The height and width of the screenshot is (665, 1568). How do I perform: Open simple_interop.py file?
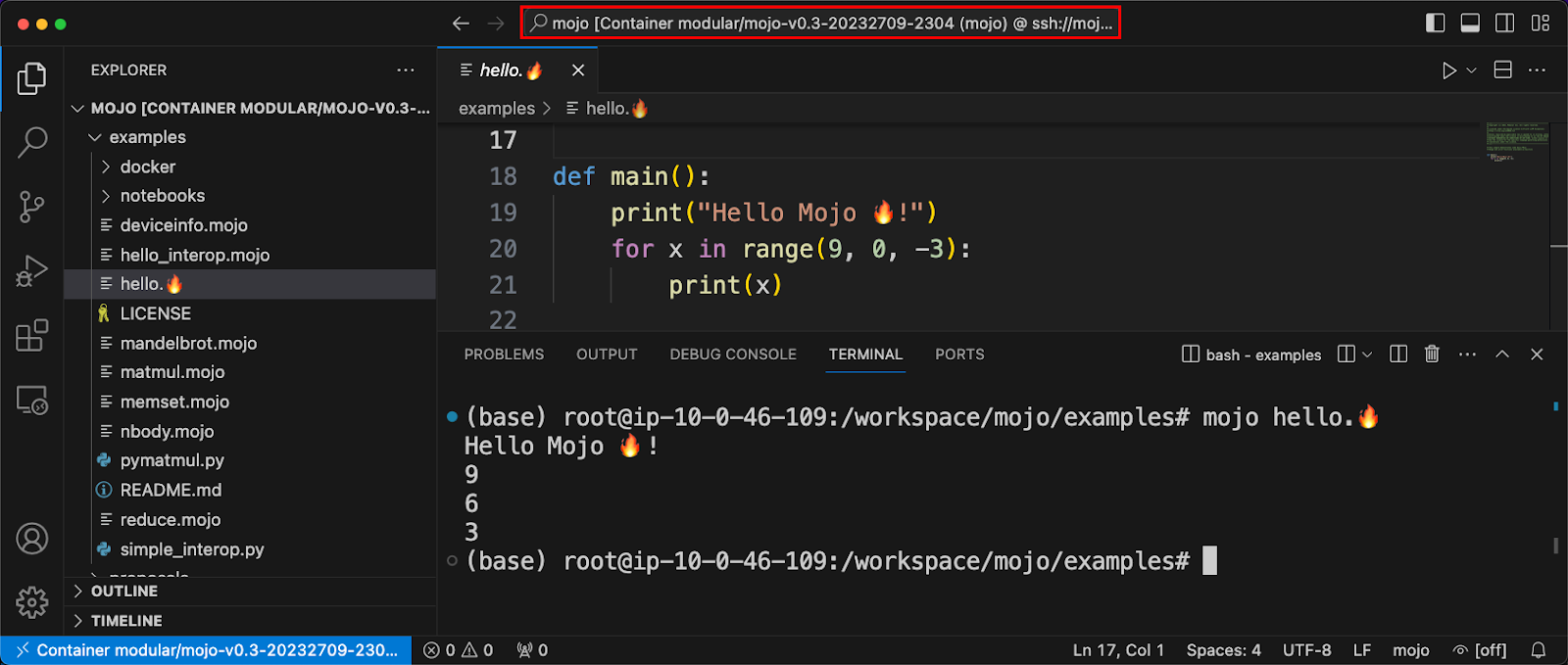[x=250, y=549]
